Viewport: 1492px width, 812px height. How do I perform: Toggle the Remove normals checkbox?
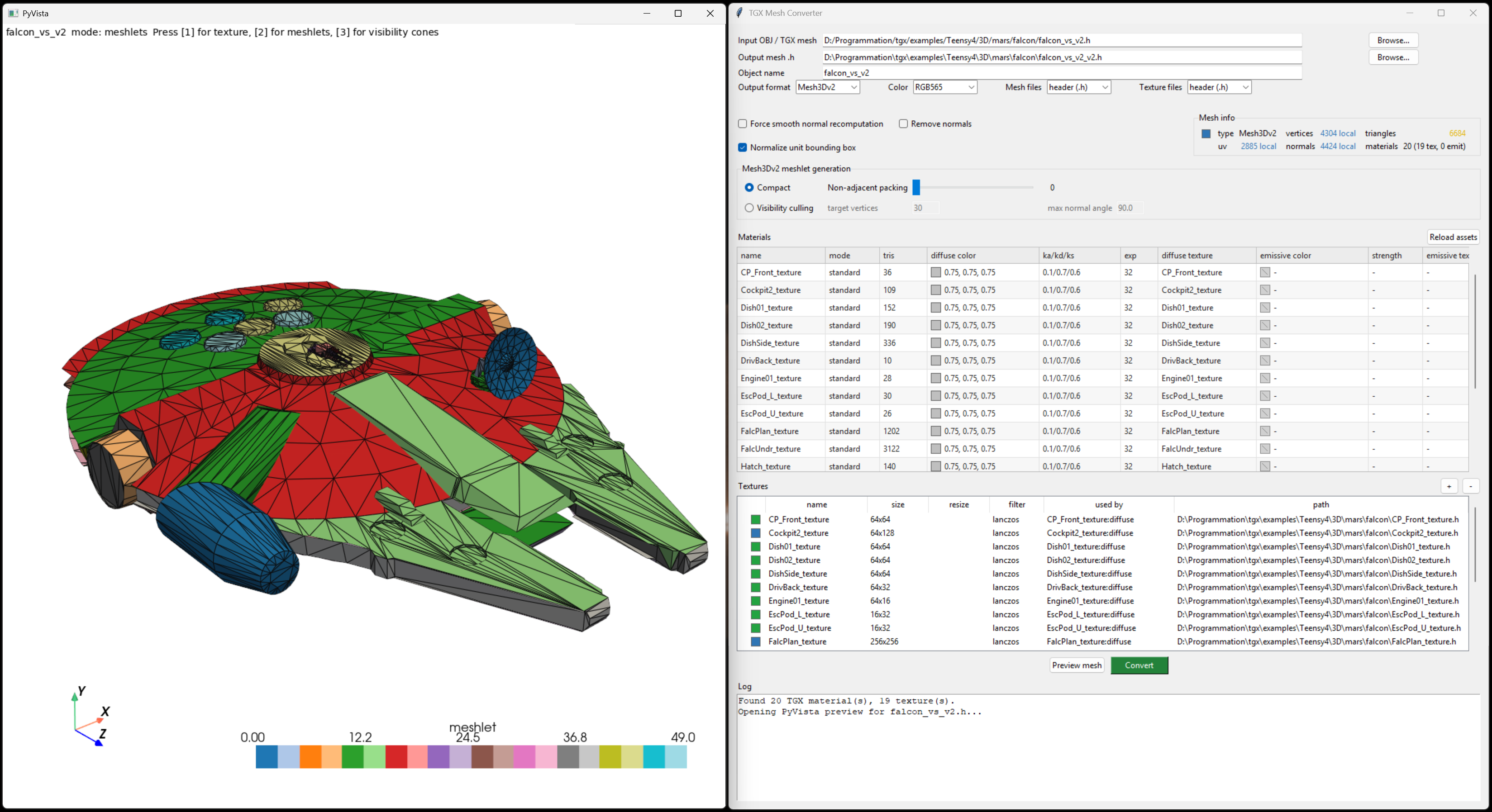[x=903, y=124]
